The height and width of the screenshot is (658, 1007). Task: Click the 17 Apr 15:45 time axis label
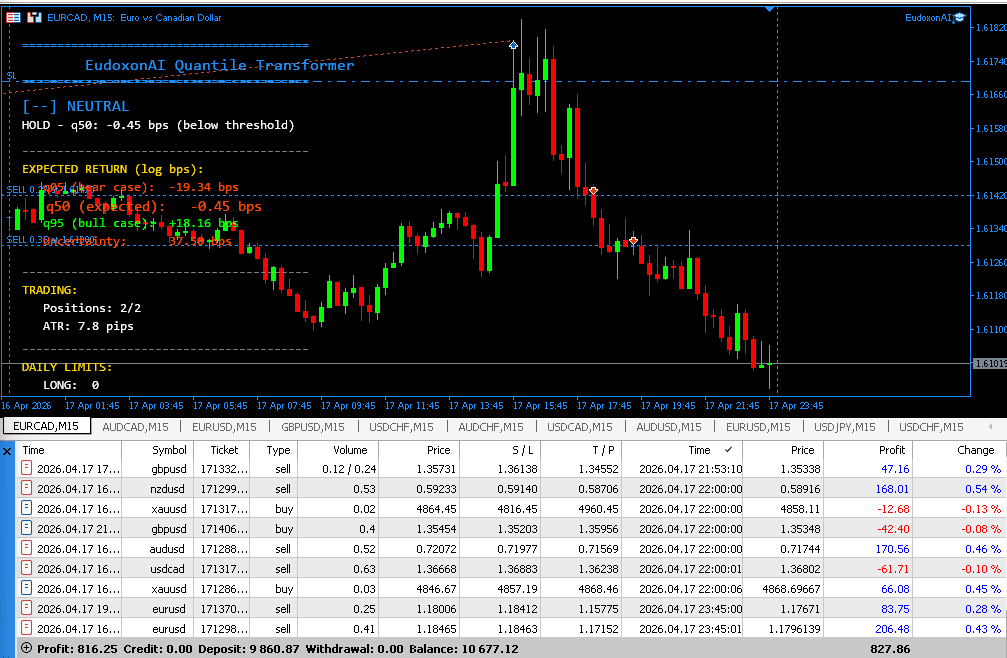(540, 406)
